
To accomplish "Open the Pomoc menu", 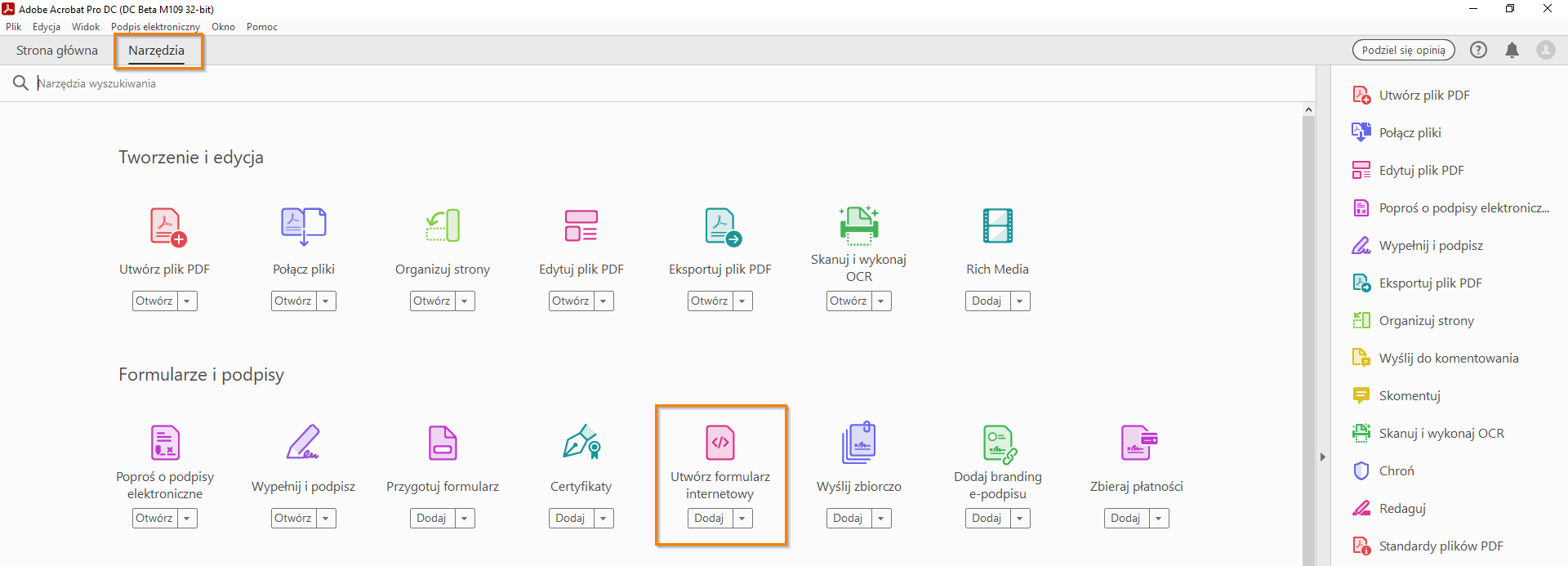I will pos(262,27).
